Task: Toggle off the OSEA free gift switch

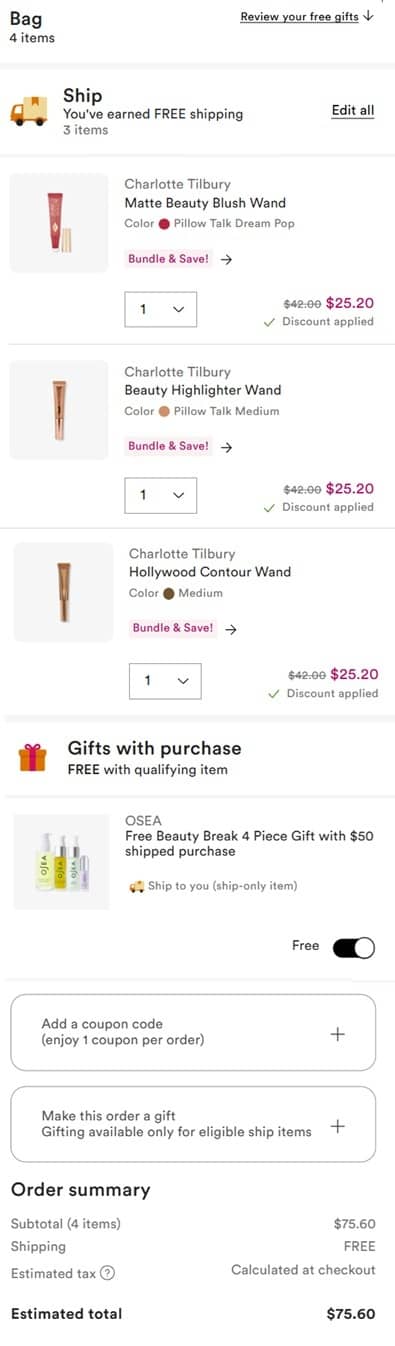Action: click(x=354, y=947)
